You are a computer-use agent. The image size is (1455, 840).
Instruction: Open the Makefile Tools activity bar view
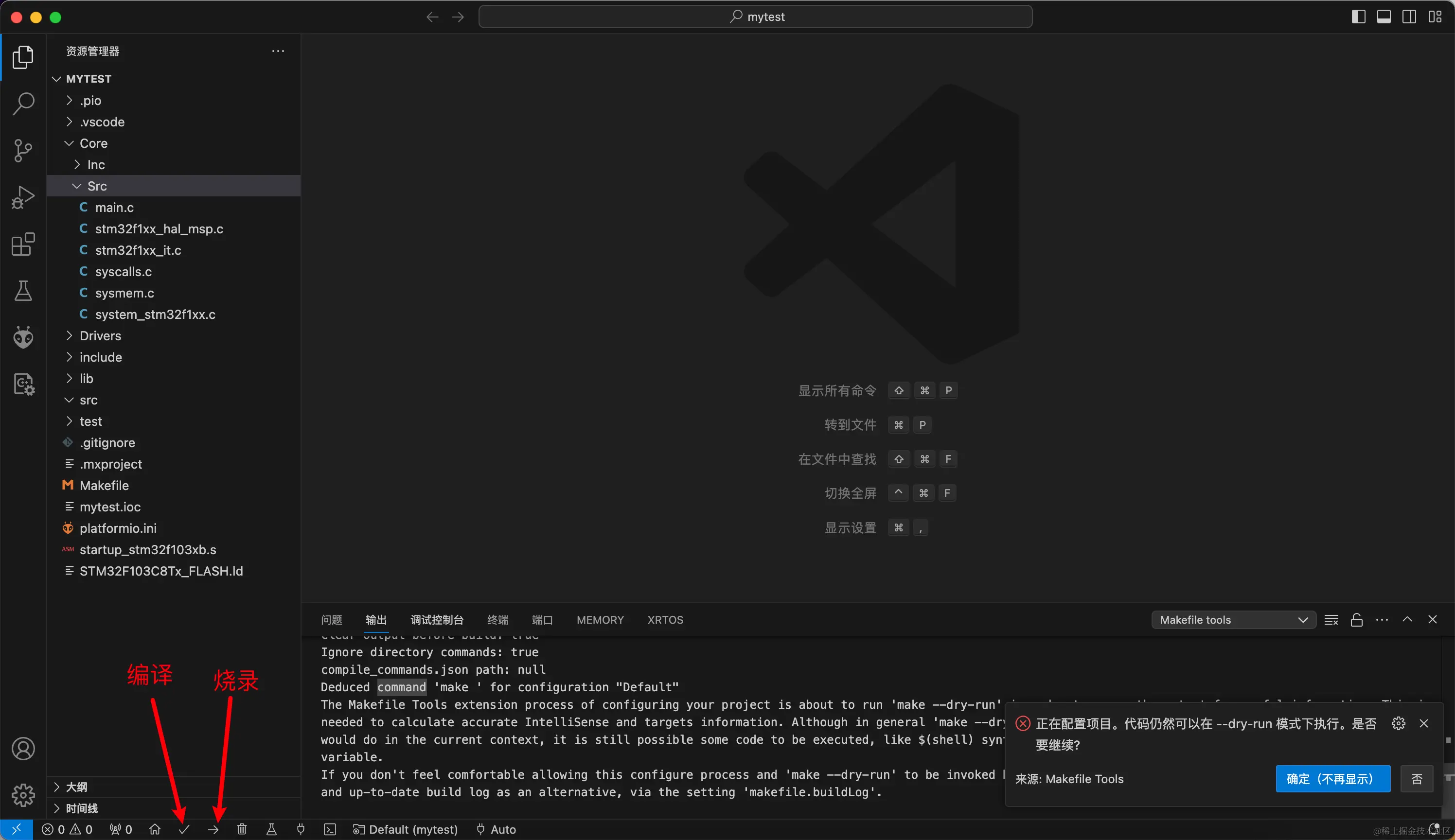23,384
